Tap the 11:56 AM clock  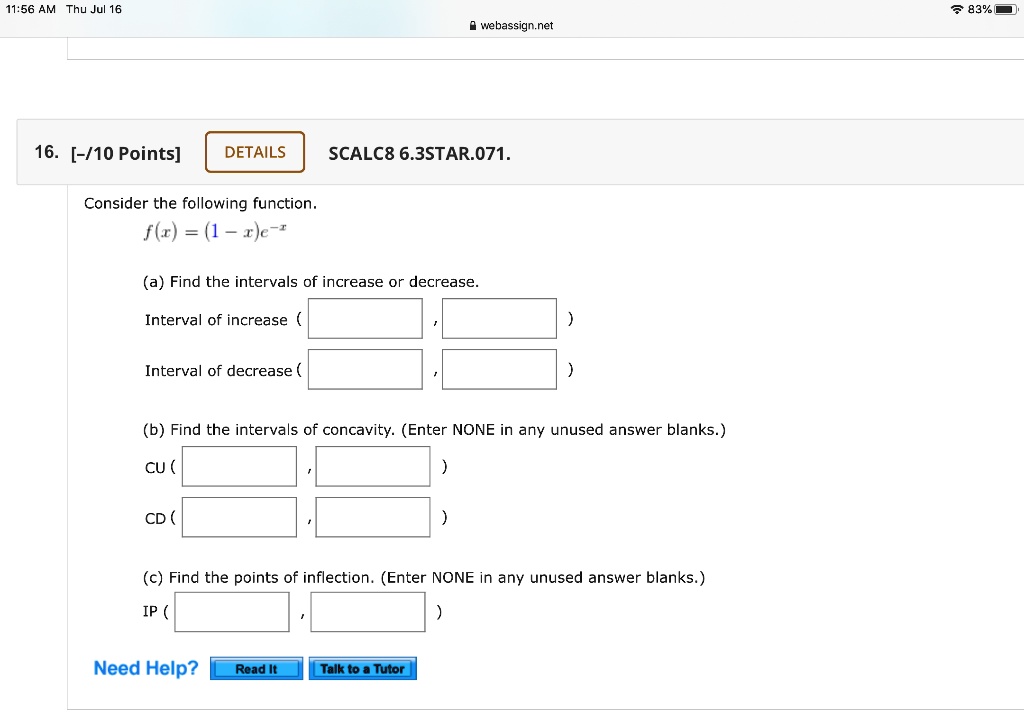(x=34, y=9)
